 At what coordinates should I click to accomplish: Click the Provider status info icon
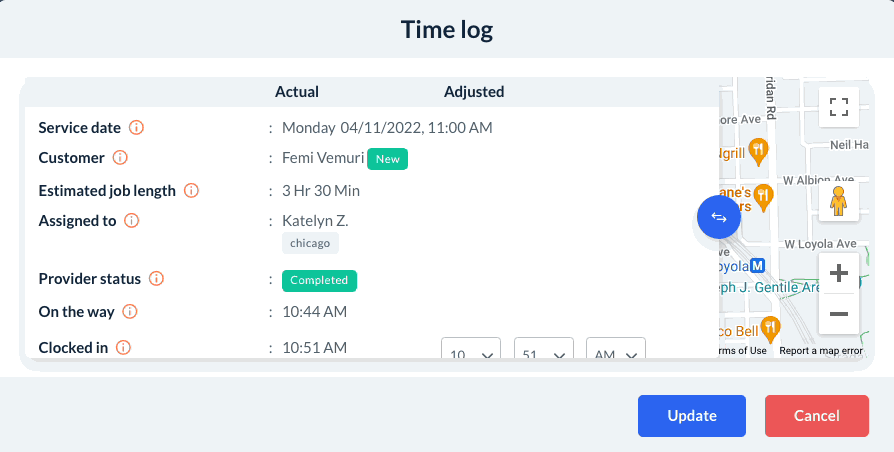[x=156, y=279]
